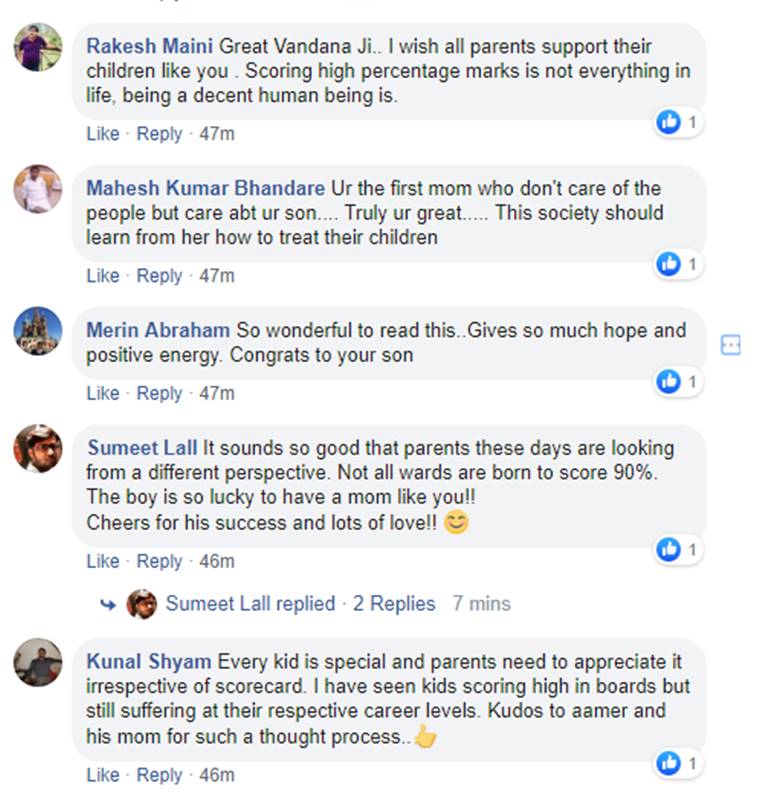The width and height of the screenshot is (759, 794).
Task: Click the like reaction icon on Sumeet Lall's comment
Action: tap(668, 549)
